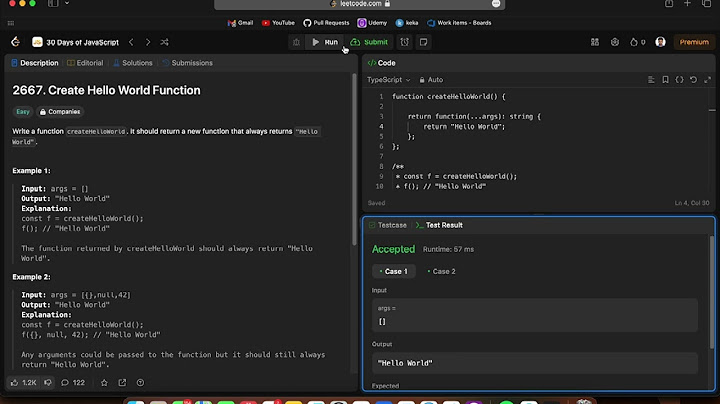Click the "Hello World" output box
Viewport: 720px width, 404px height.
click(x=535, y=363)
